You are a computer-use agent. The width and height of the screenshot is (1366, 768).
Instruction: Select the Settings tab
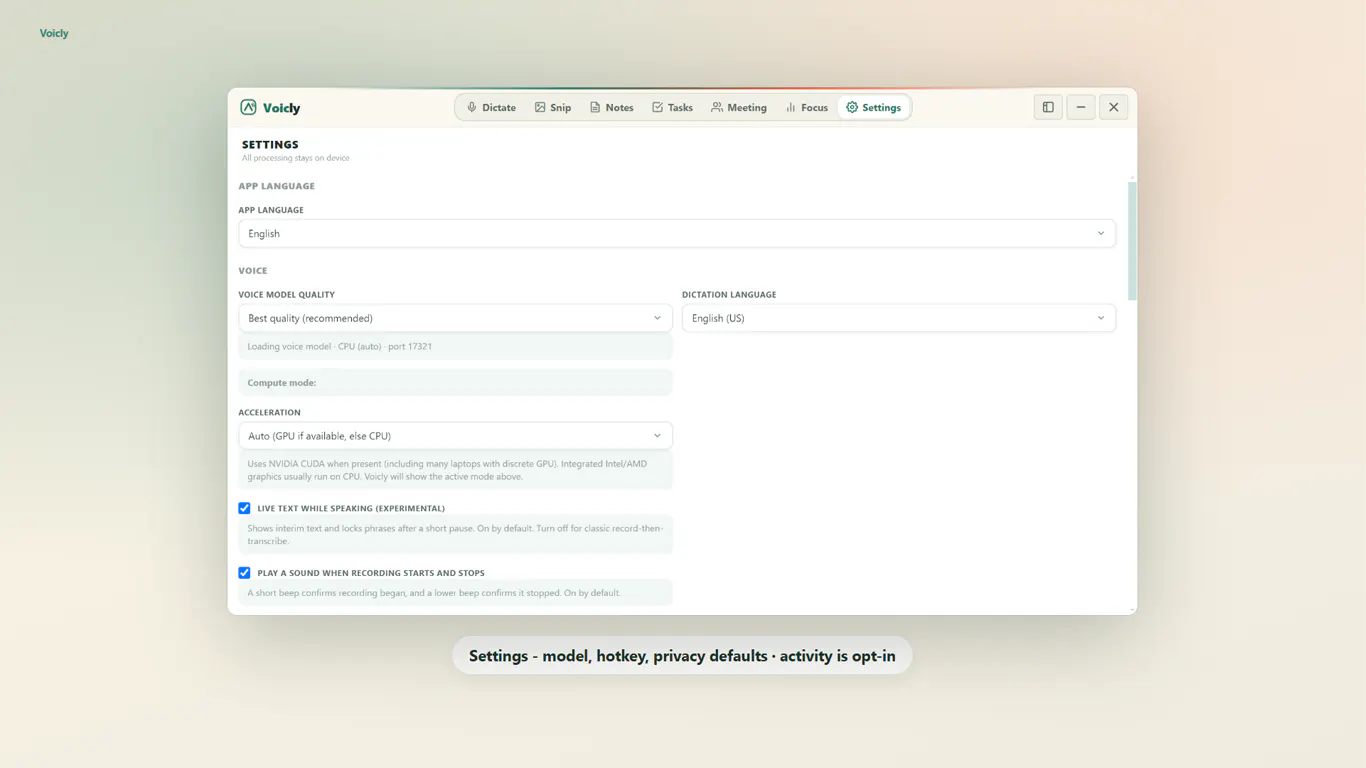pyautogui.click(x=873, y=107)
